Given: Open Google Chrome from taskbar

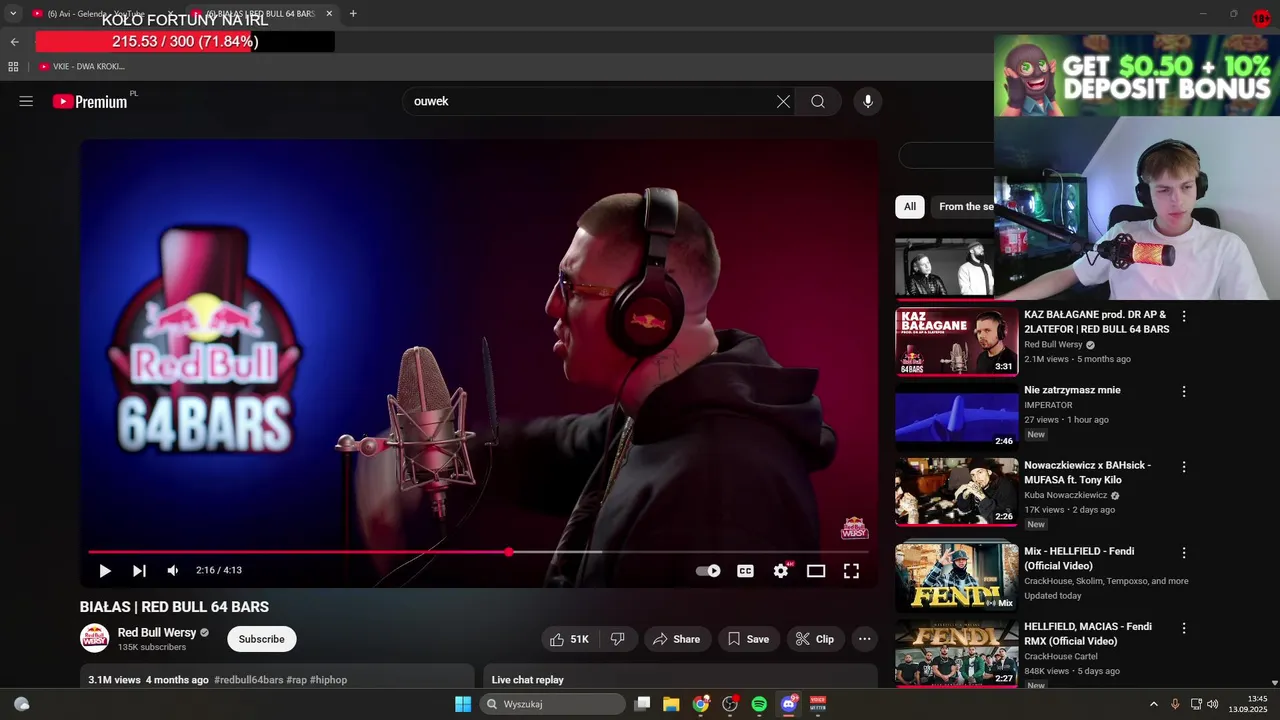Looking at the screenshot, I should tap(701, 704).
